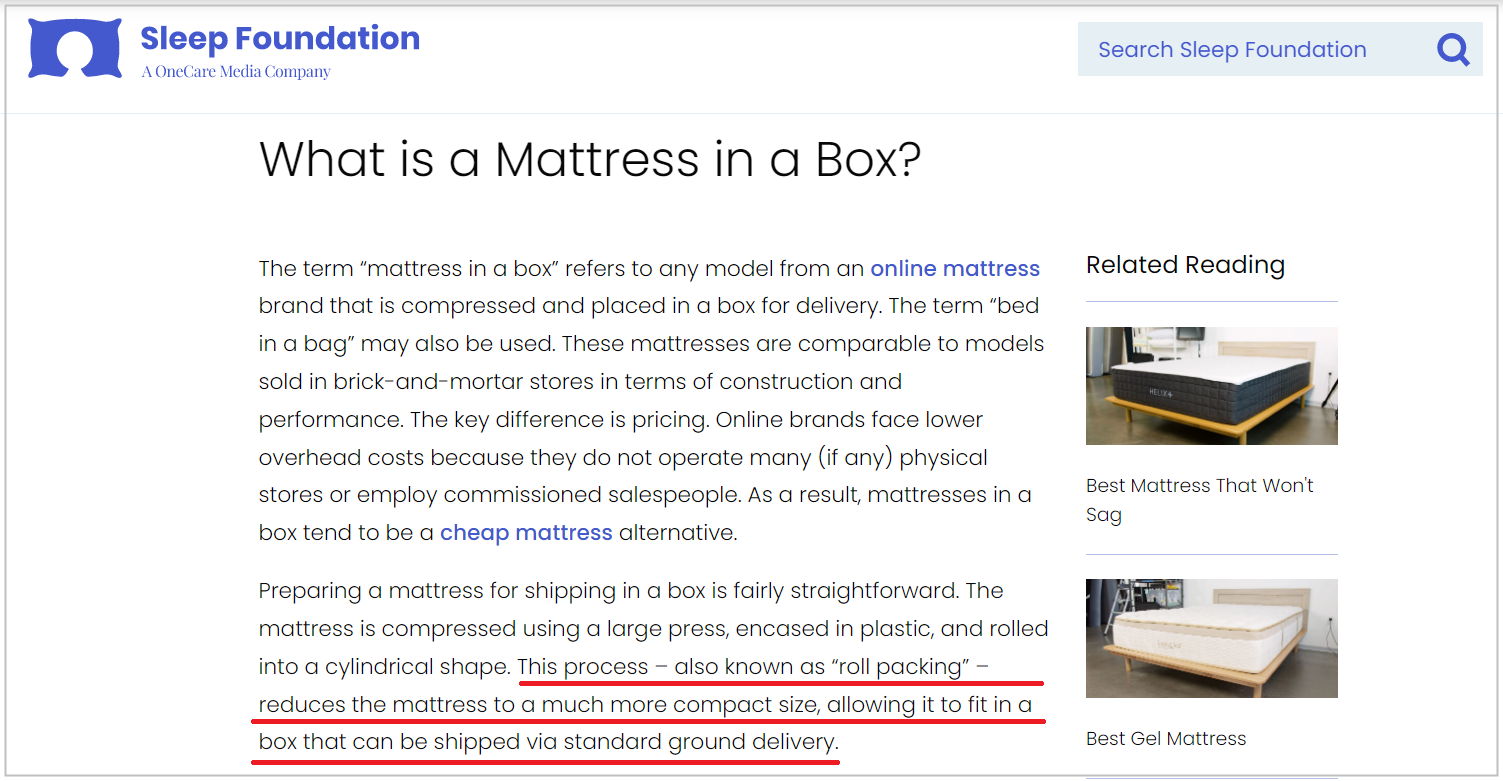1503x781 pixels.
Task: Open the "online mattress" link
Action: (955, 268)
